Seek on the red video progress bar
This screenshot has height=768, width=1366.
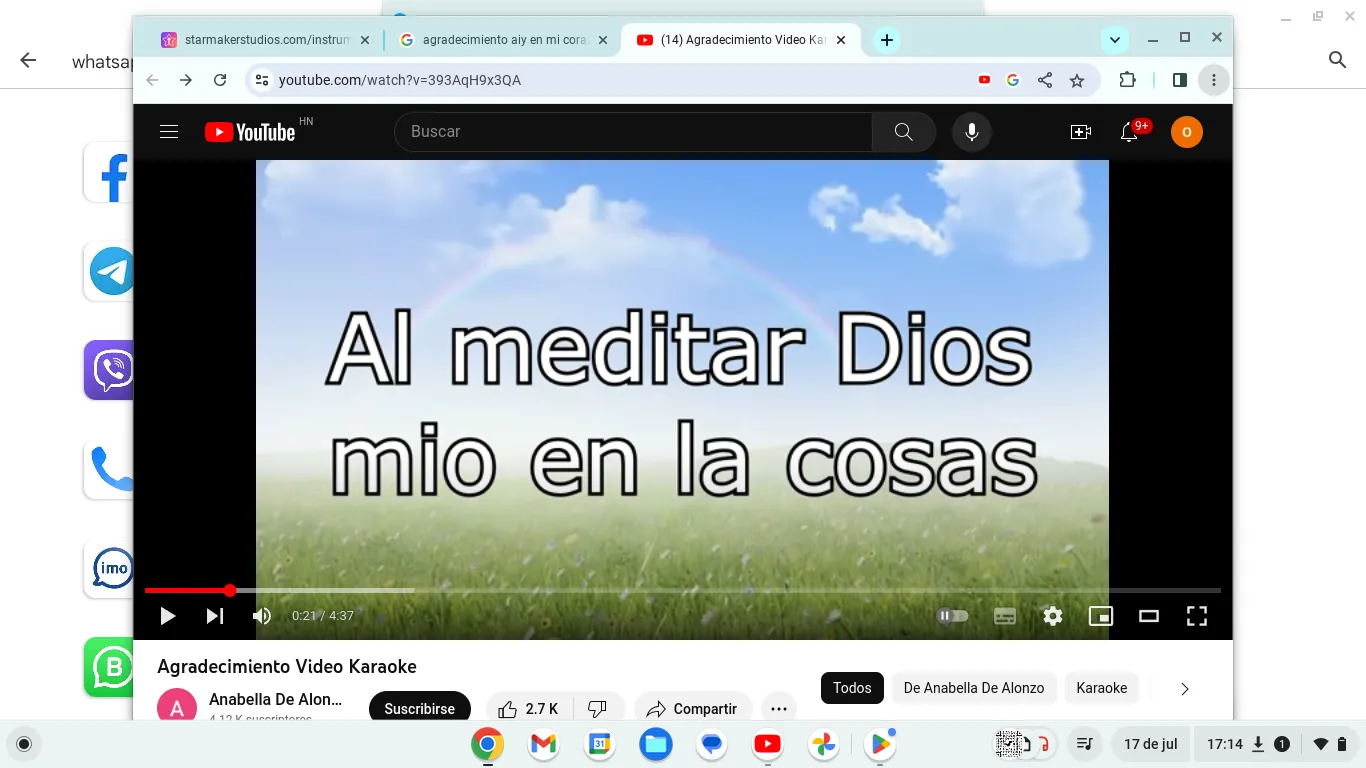pyautogui.click(x=683, y=591)
